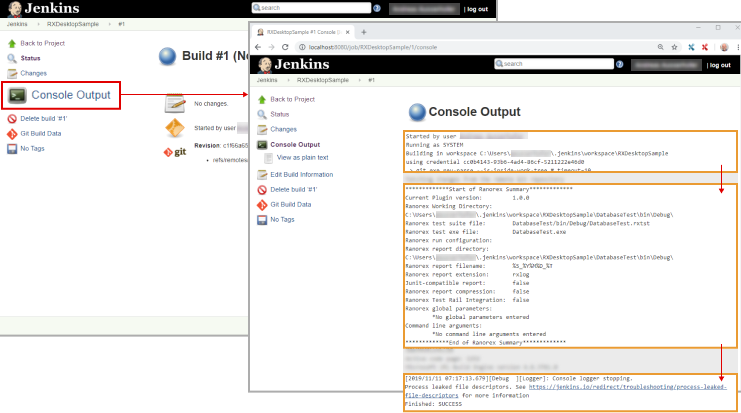
Task: Click Delete build '#1' in front window
Action: (x=293, y=189)
